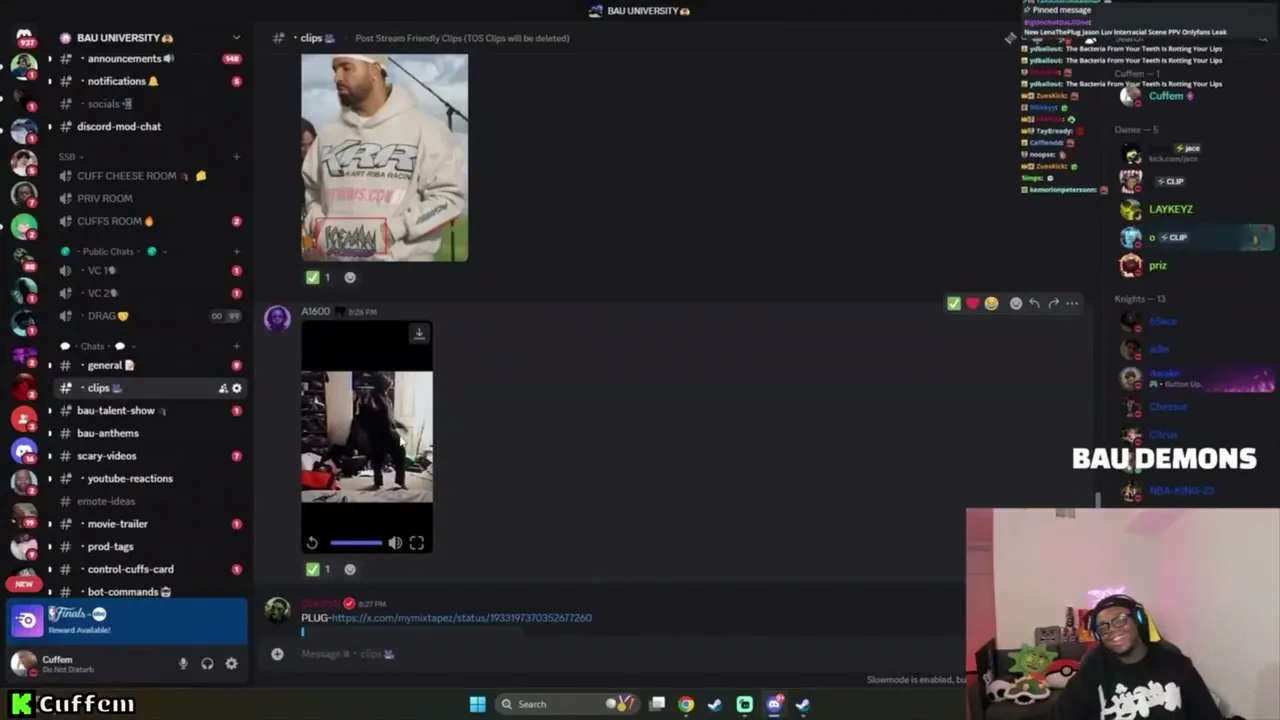View the KRR hoodie image attachment
The image size is (1280, 720).
(385, 158)
